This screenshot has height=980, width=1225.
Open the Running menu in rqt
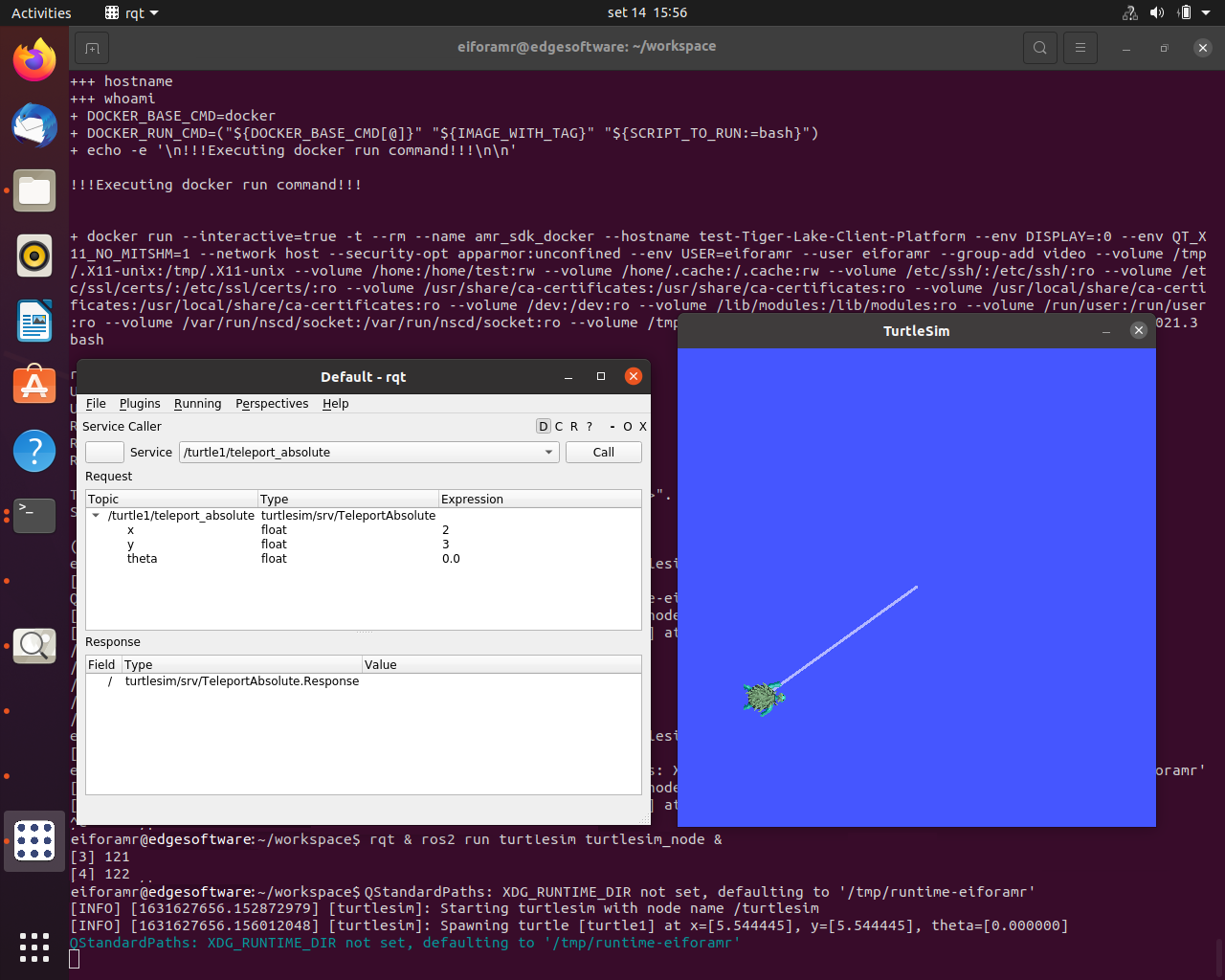click(197, 404)
